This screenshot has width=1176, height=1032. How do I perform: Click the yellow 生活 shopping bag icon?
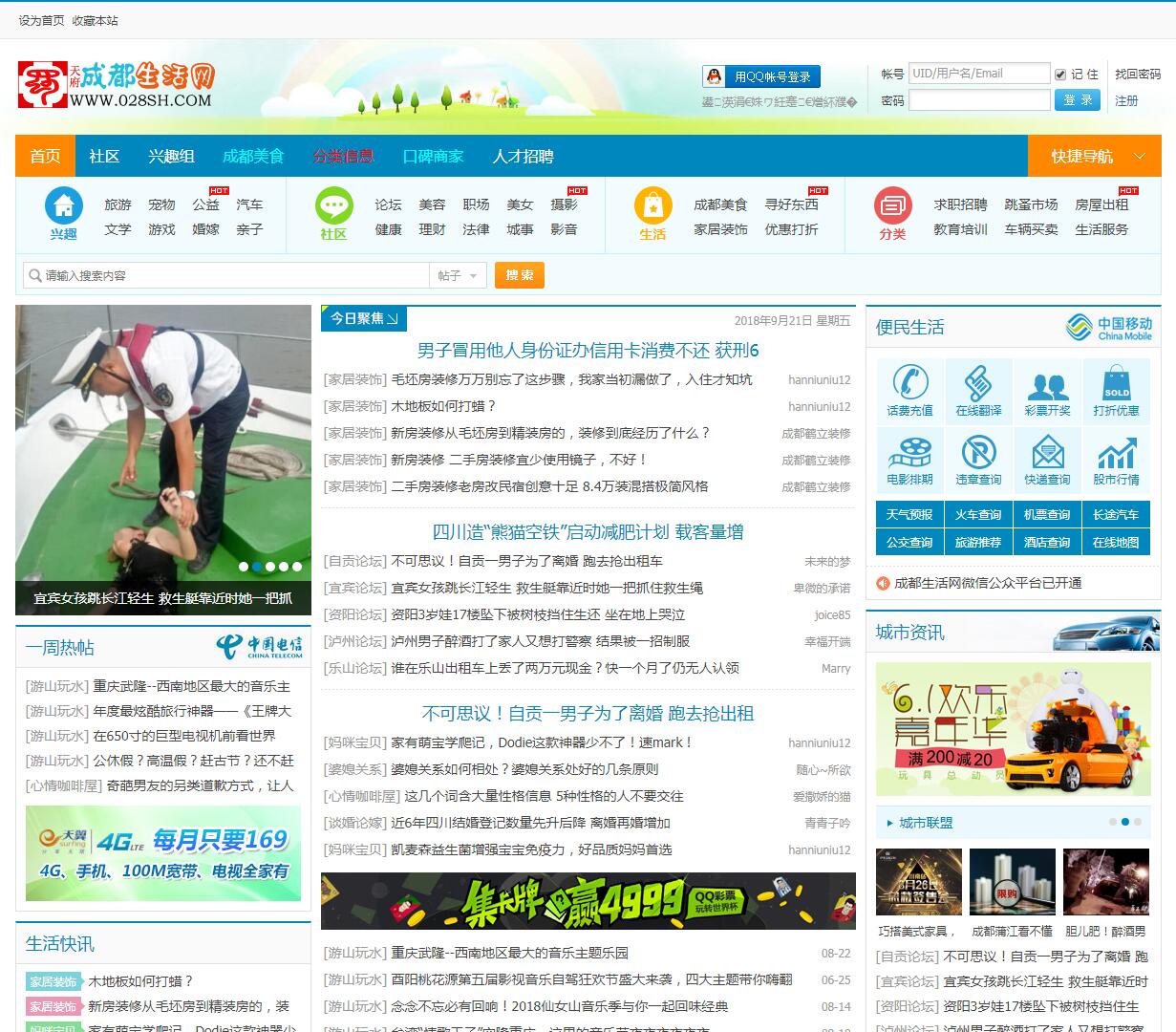pos(653,206)
